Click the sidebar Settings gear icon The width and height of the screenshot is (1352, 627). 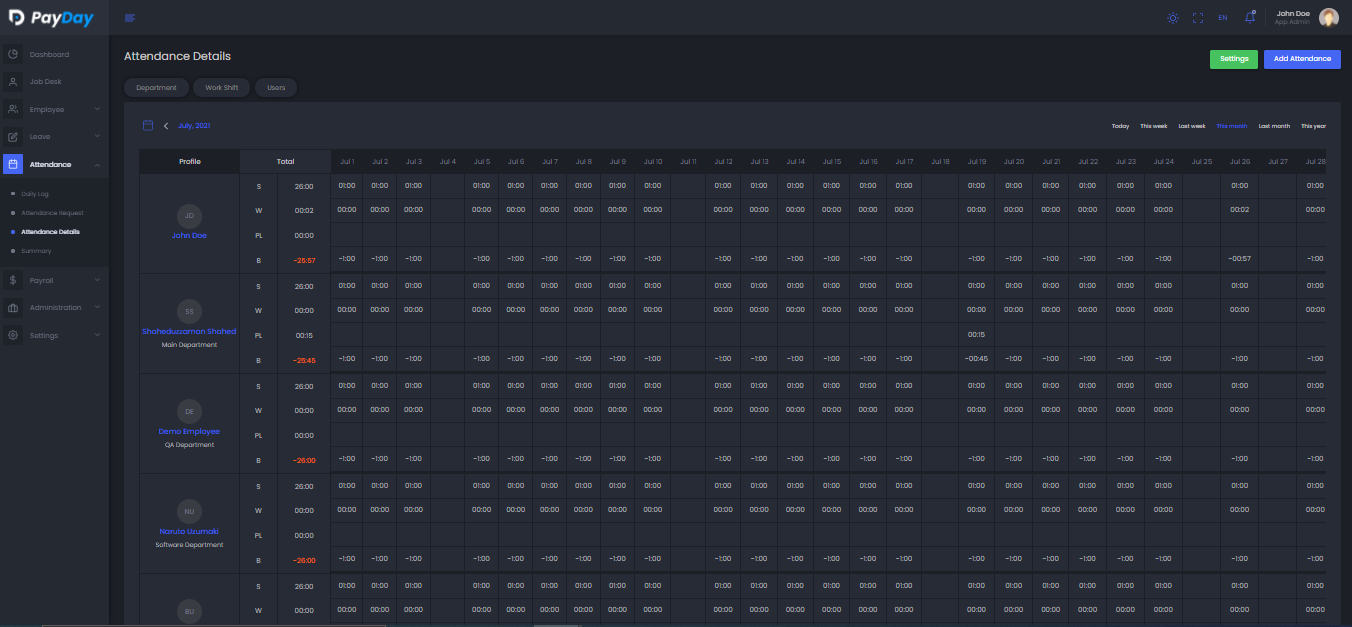click(13, 335)
